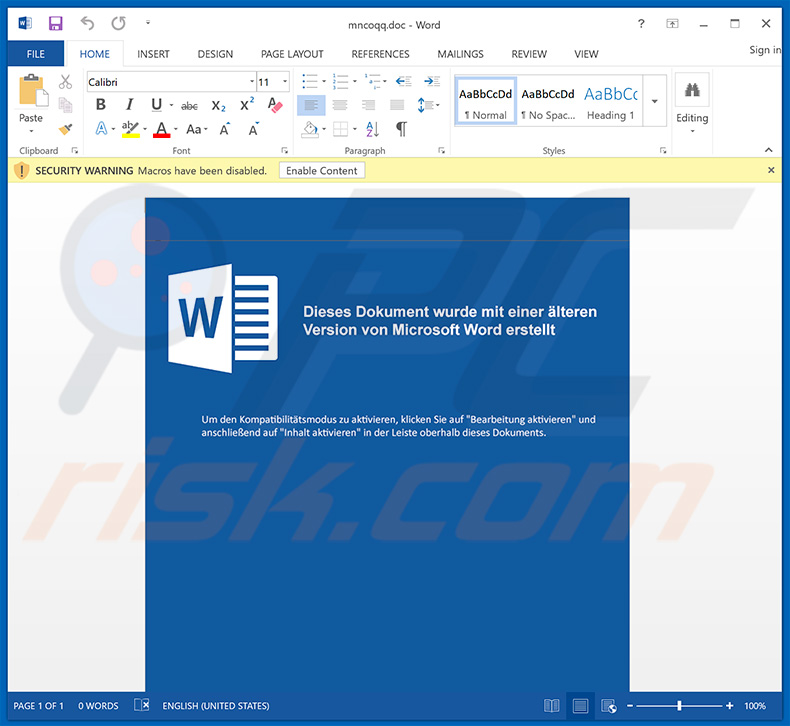Open the font color arrow
Image resolution: width=790 pixels, height=726 pixels.
pyautogui.click(x=176, y=129)
